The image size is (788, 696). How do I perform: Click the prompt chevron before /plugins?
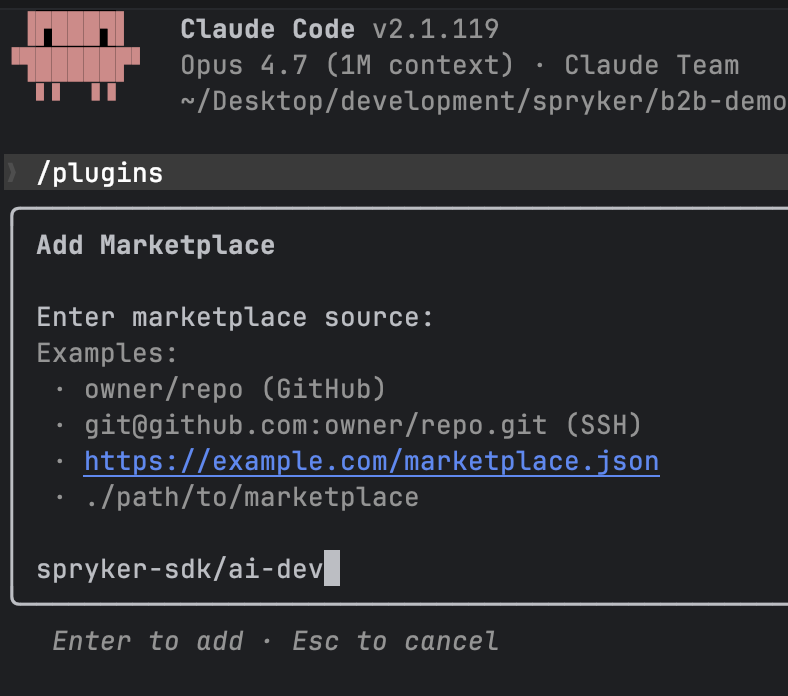[12, 173]
